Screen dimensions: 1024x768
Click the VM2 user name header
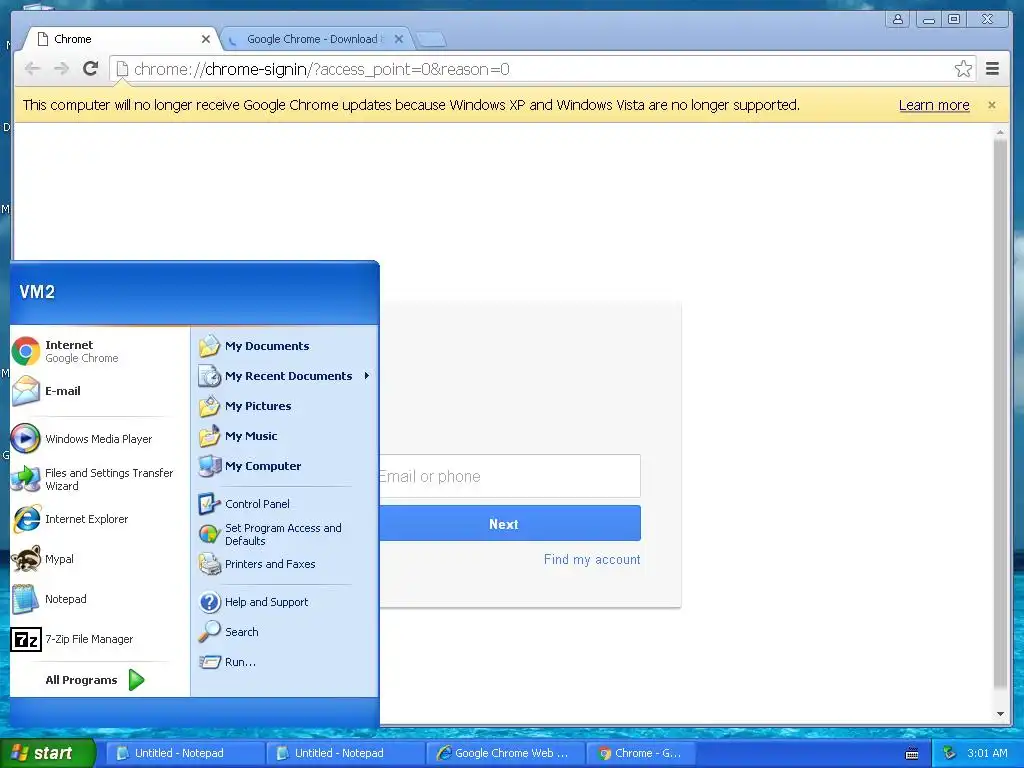coord(37,292)
